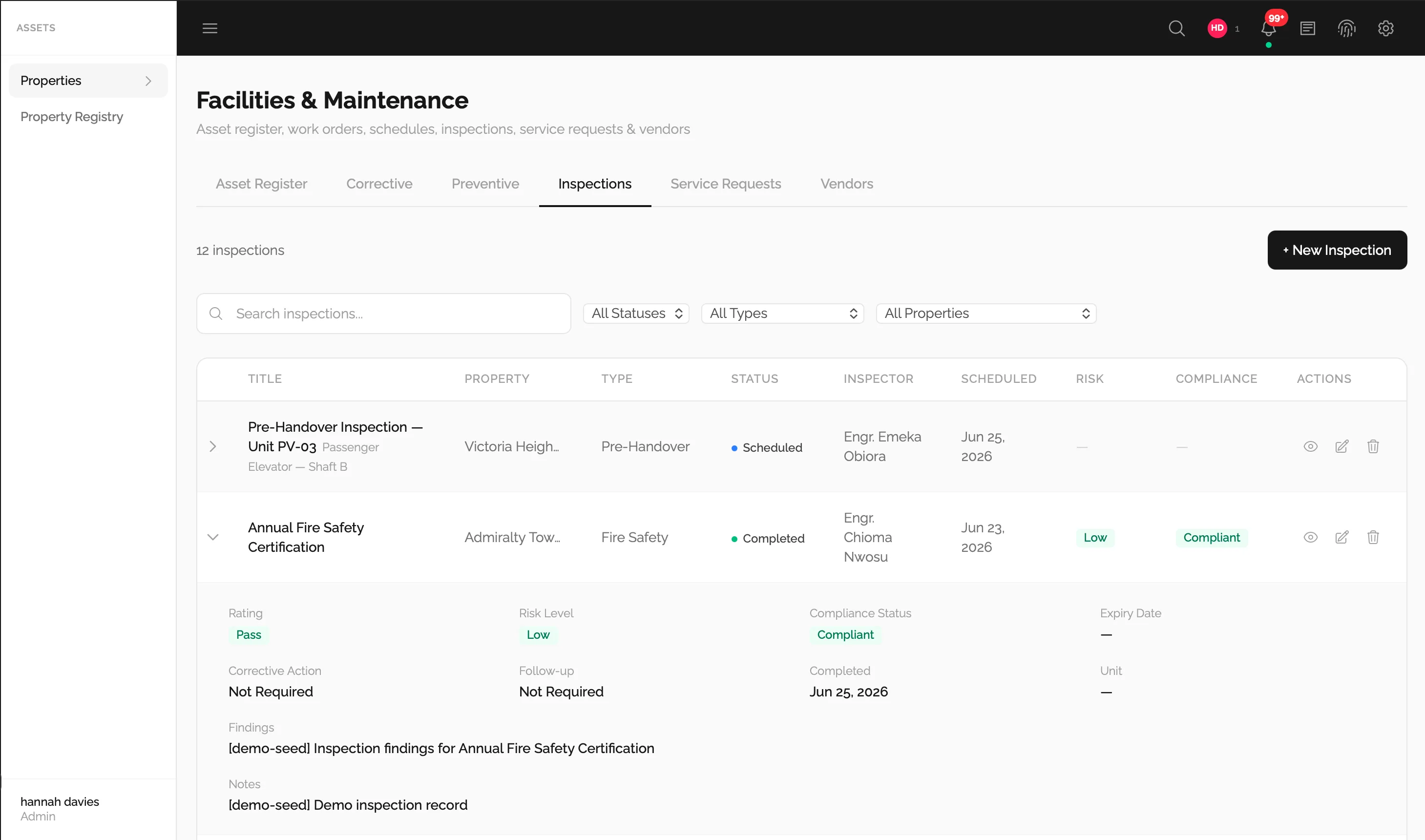The width and height of the screenshot is (1425, 840).
Task: Click the 12 inspections count text
Action: click(240, 250)
